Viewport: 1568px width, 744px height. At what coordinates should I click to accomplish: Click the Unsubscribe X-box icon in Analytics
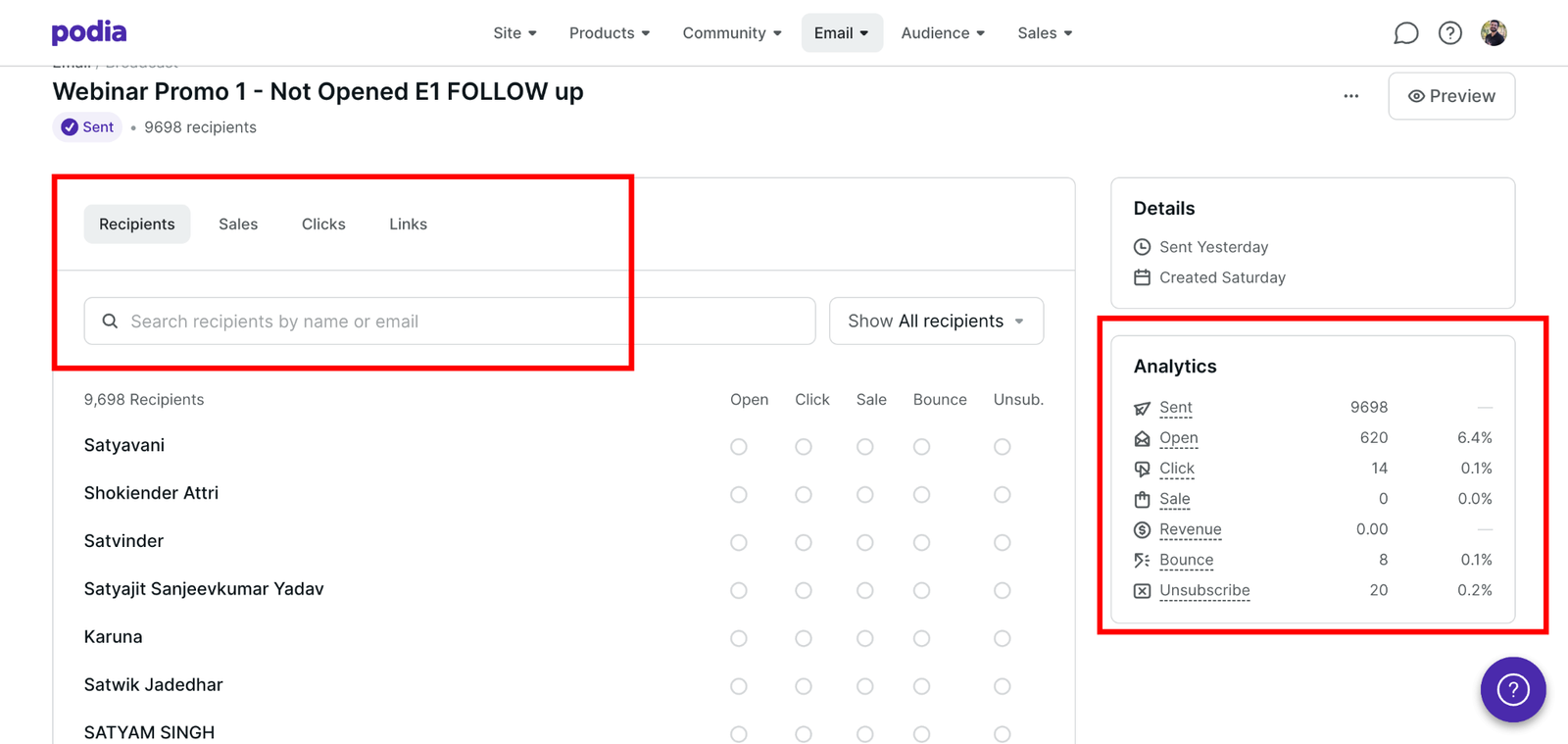click(1142, 590)
